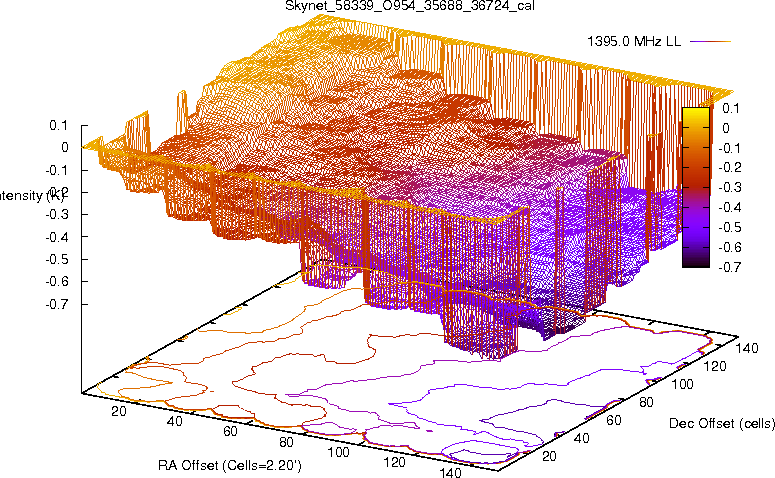Click the Dec Offset (cells) axis label
This screenshot has height=478, width=775.
(722, 423)
